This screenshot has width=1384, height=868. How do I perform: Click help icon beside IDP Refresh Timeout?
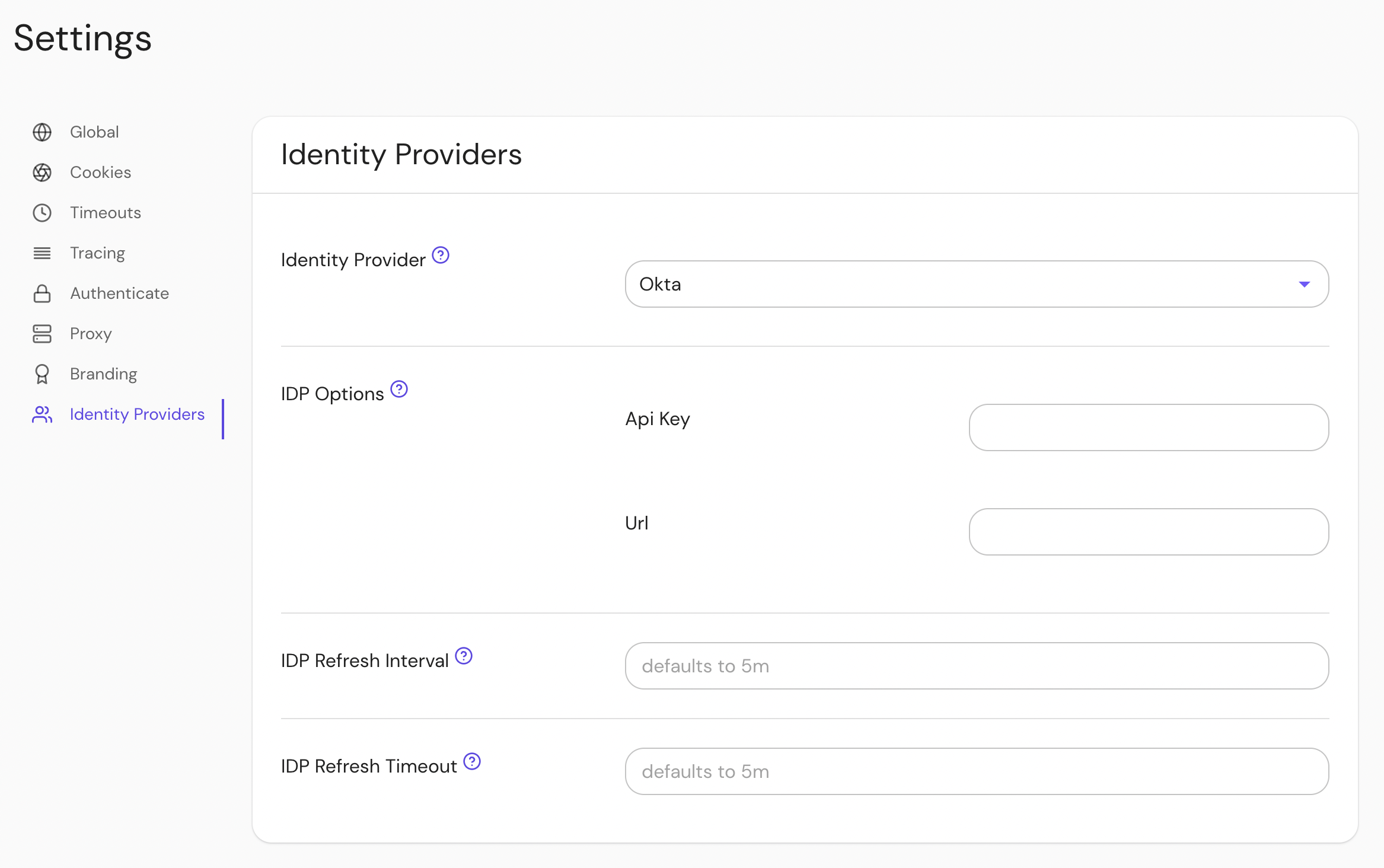pyautogui.click(x=472, y=762)
